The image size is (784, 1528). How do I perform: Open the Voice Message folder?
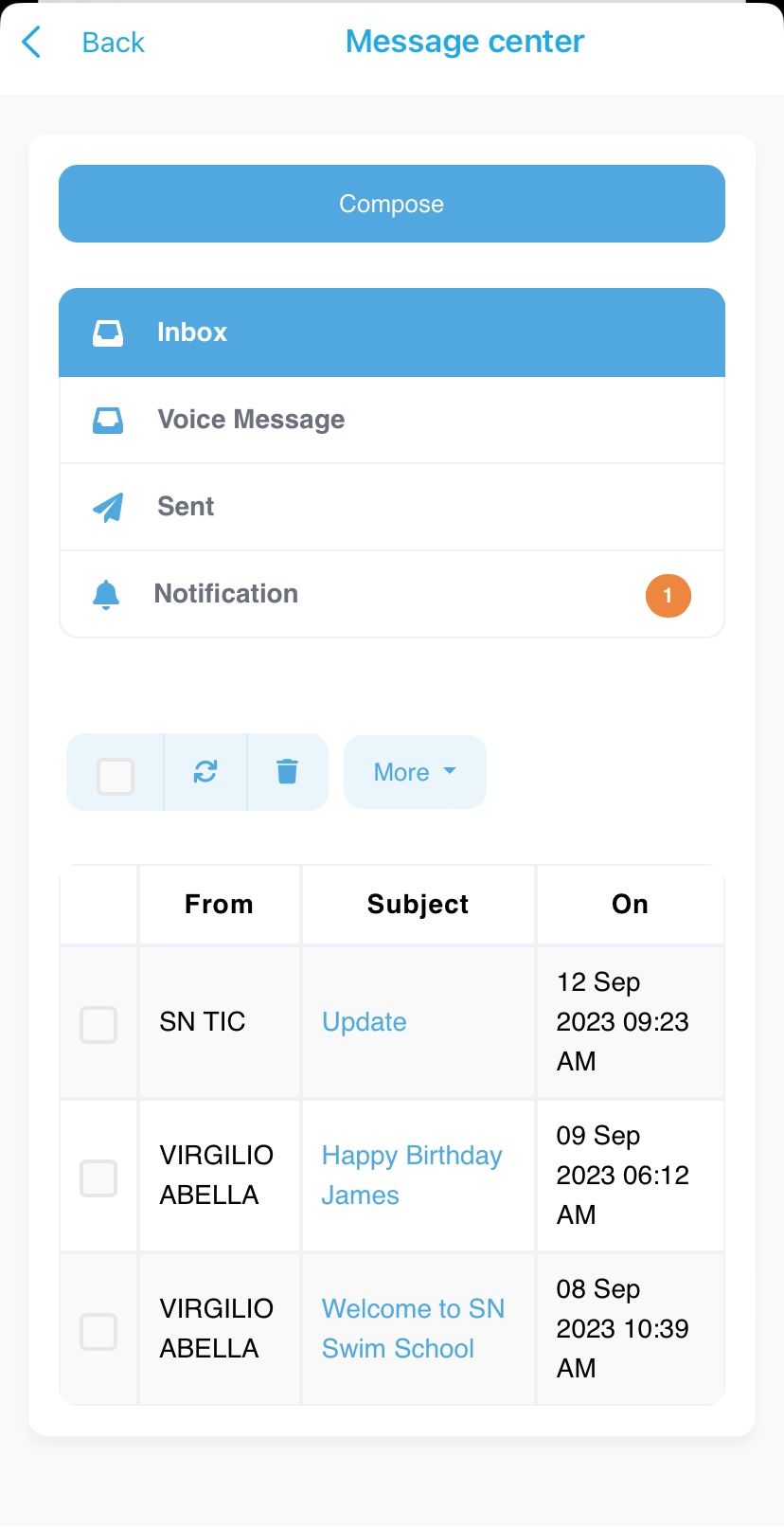point(251,420)
